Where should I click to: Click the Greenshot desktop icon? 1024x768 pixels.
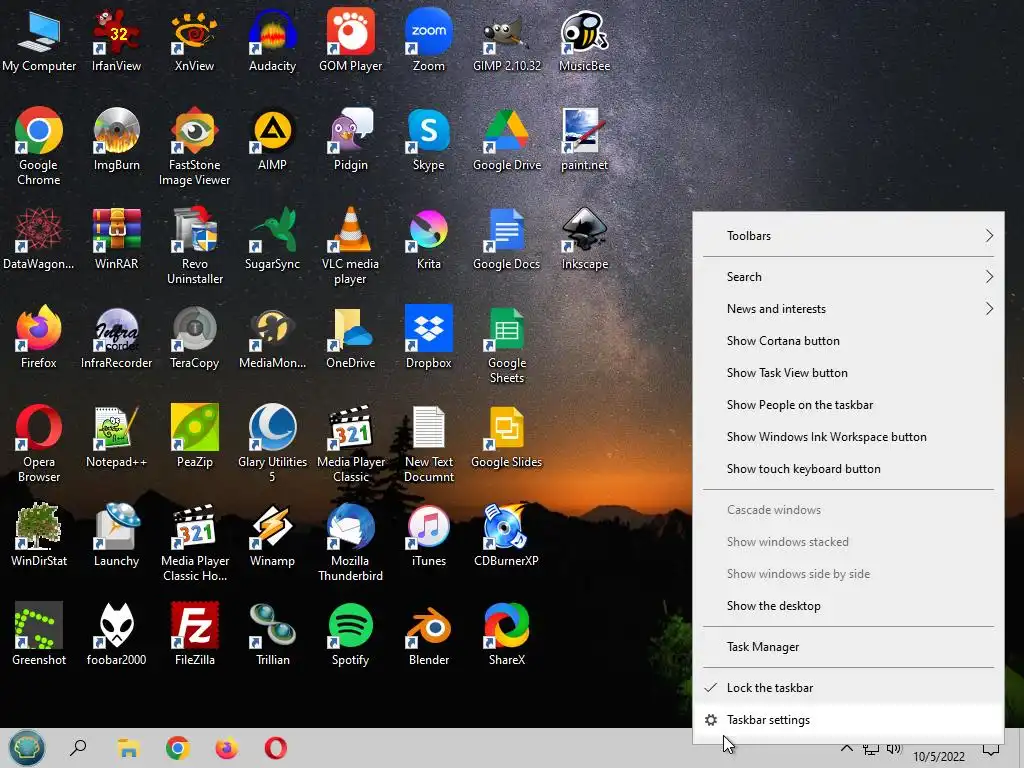click(x=39, y=635)
